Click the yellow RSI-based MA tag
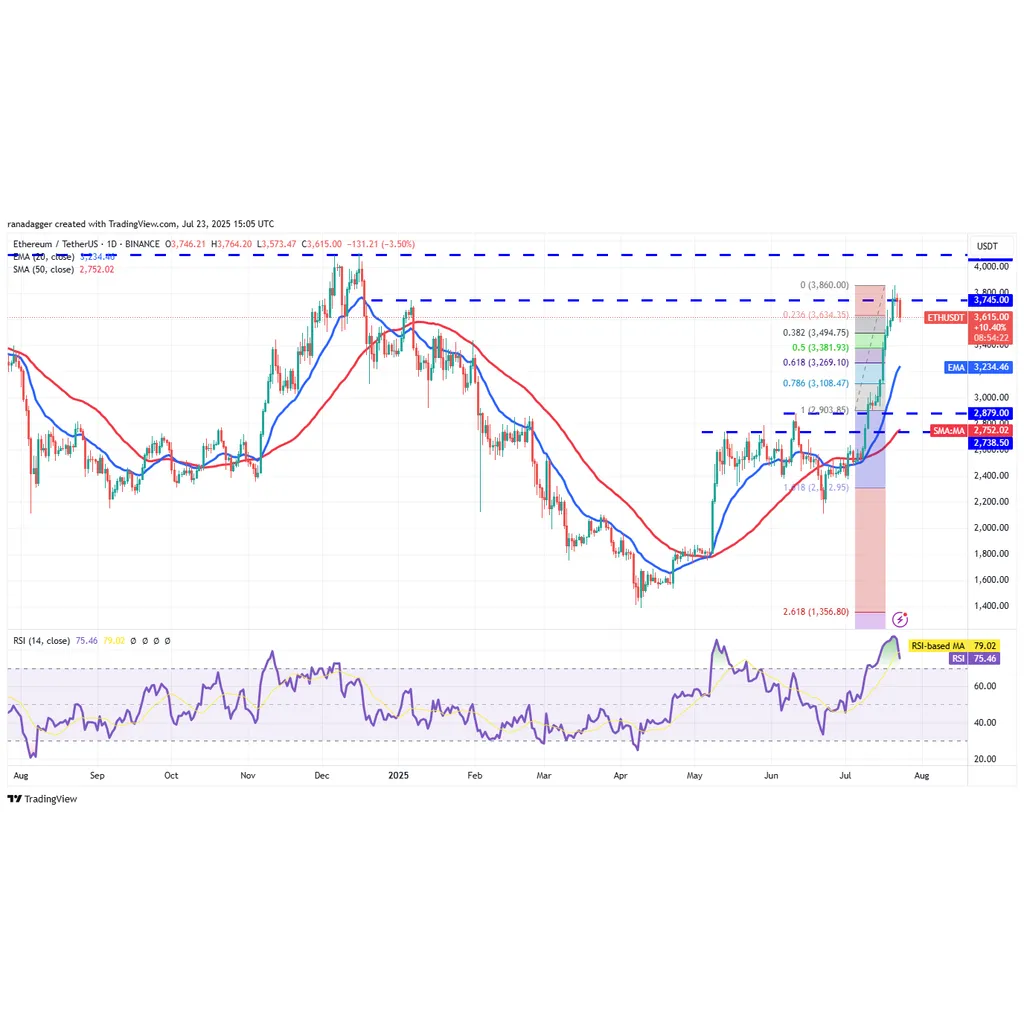The height and width of the screenshot is (1024, 1024). [937, 646]
